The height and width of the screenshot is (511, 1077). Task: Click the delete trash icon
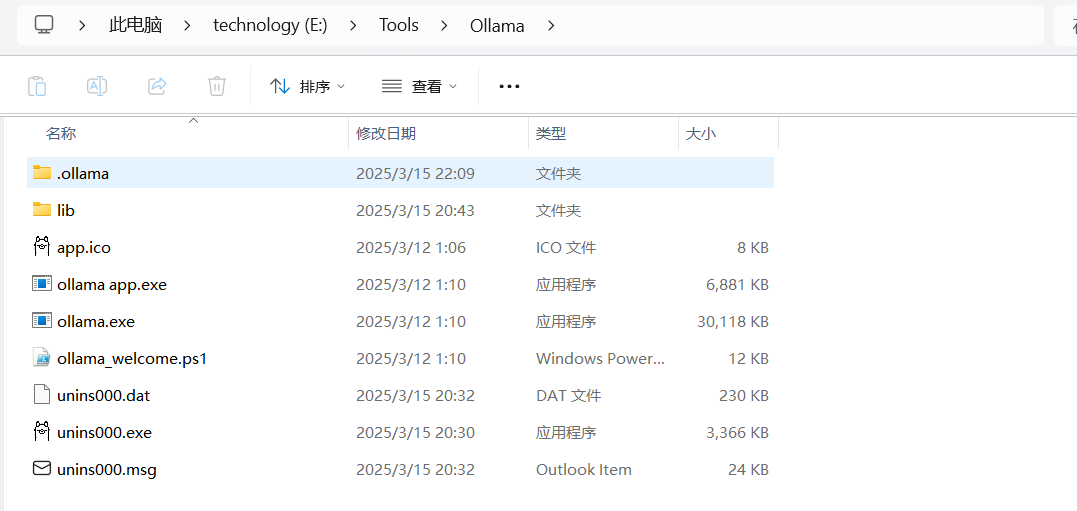217,86
